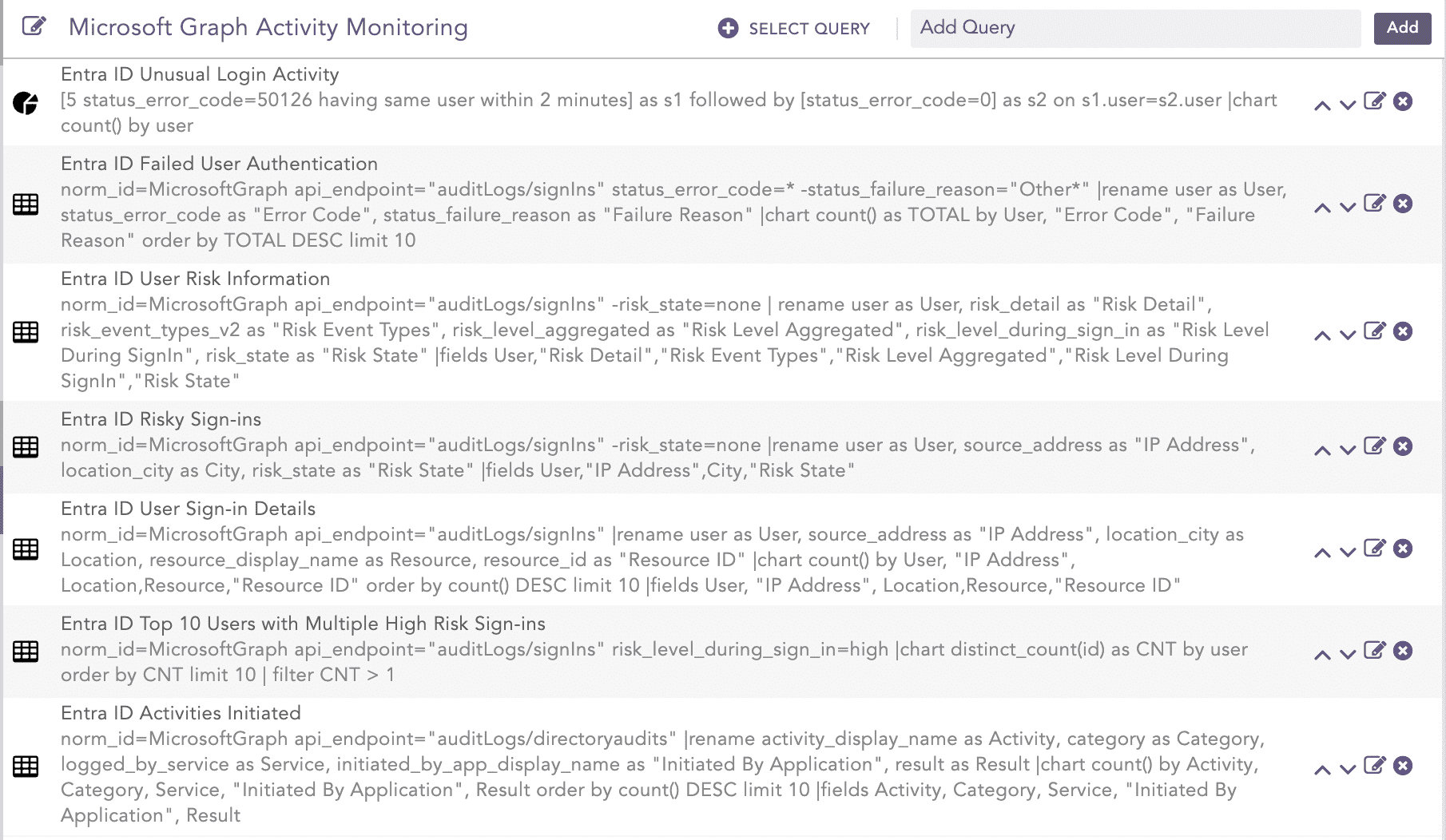Open the SELECT QUERY option
Screen dimensions: 1446x840
coord(808,29)
